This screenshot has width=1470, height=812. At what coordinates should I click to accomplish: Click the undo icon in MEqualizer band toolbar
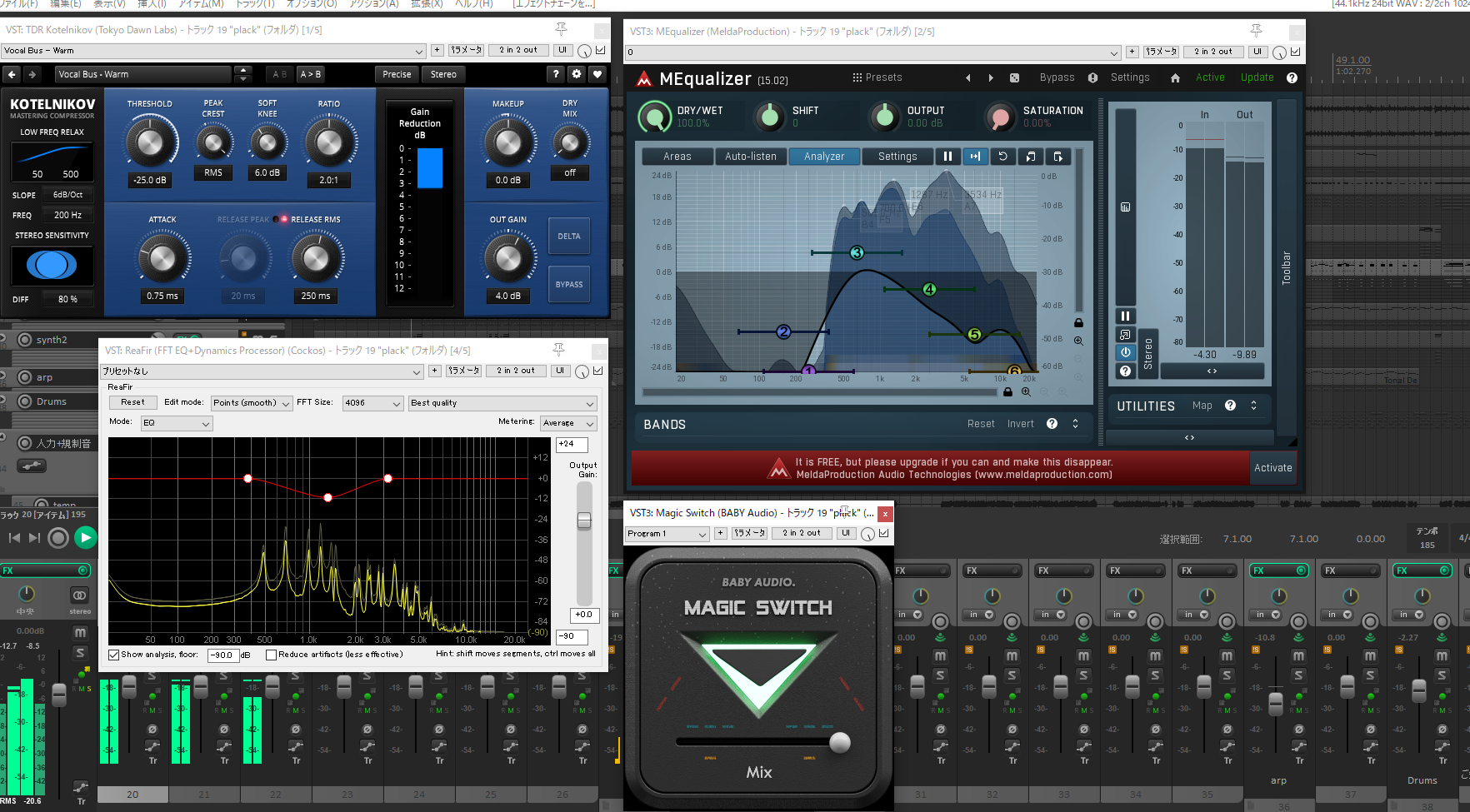pyautogui.click(x=1002, y=156)
